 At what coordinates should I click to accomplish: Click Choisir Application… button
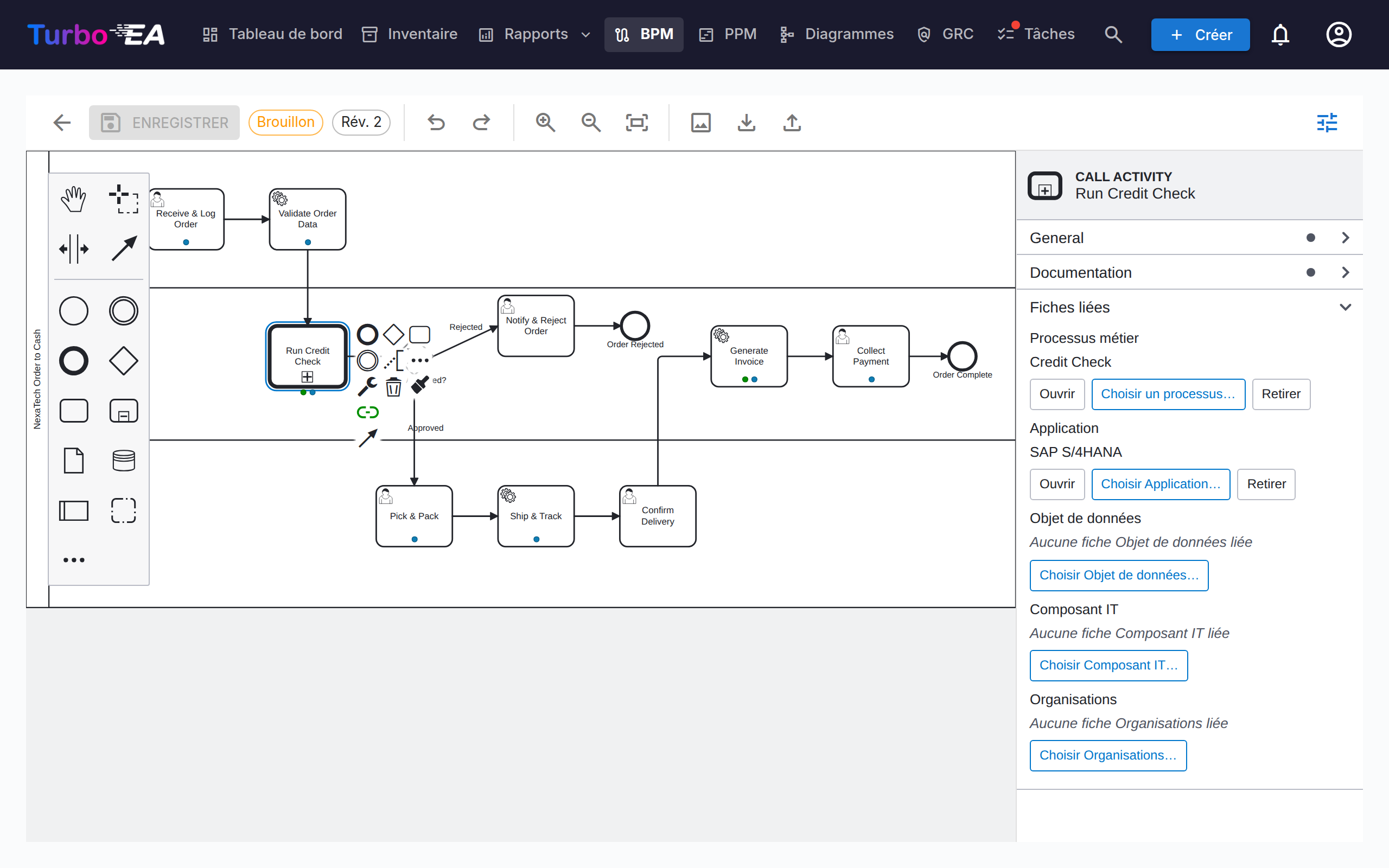1161,484
